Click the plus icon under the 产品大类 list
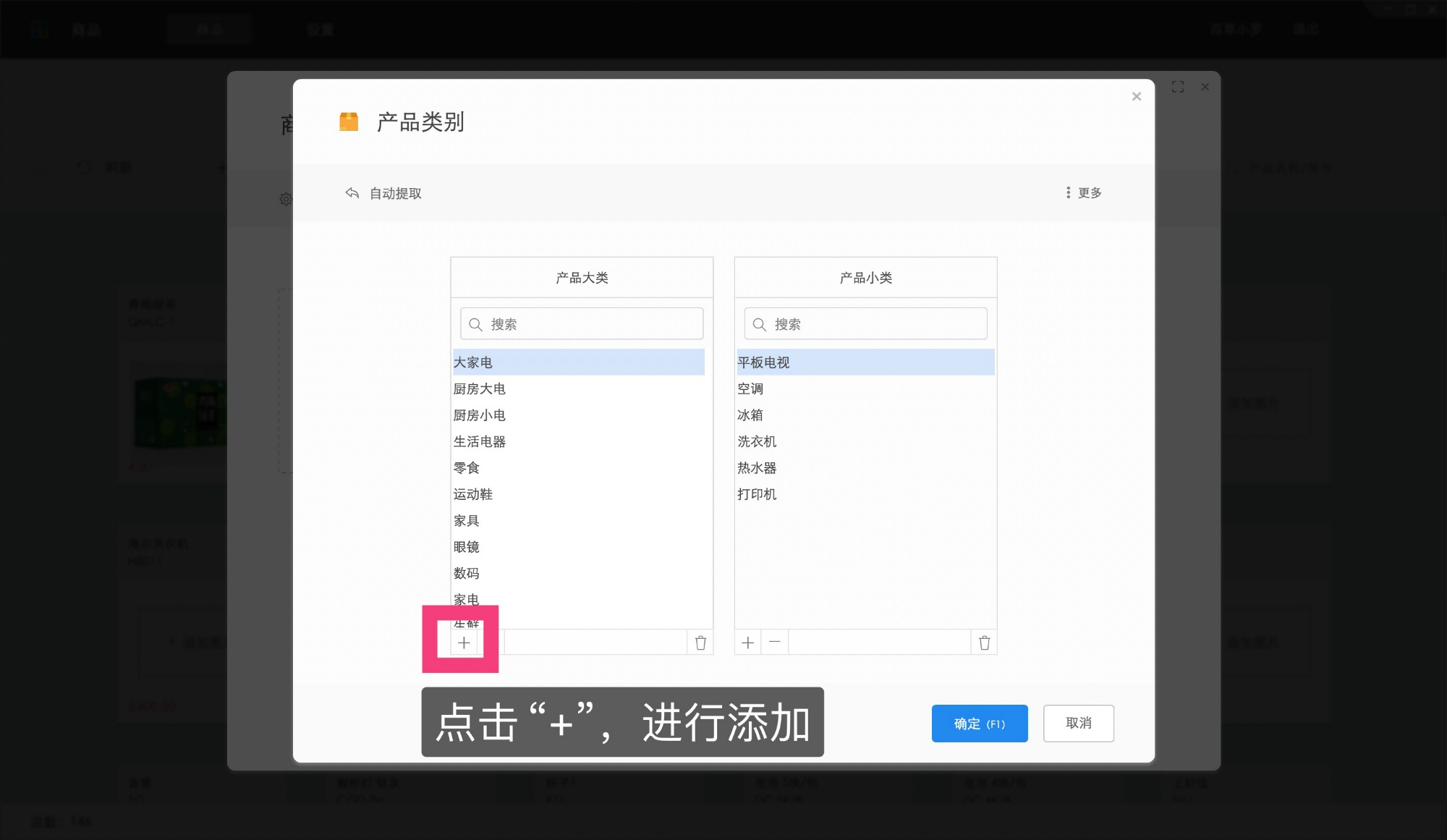Screen dimensions: 1447x840 [464, 642]
